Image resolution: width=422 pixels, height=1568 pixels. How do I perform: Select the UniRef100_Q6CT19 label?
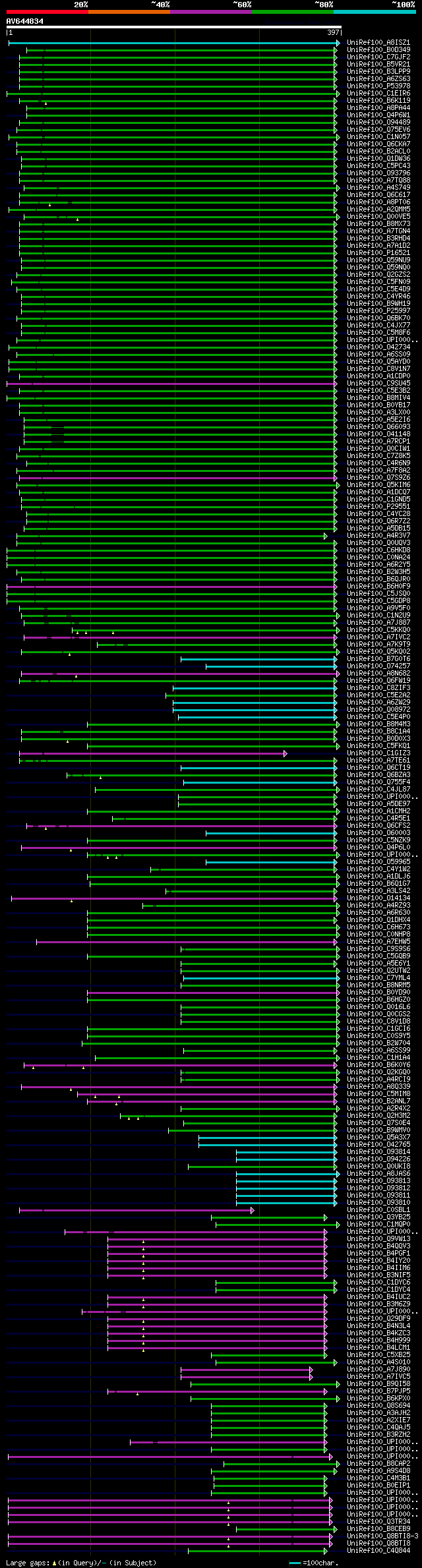[x=378, y=768]
